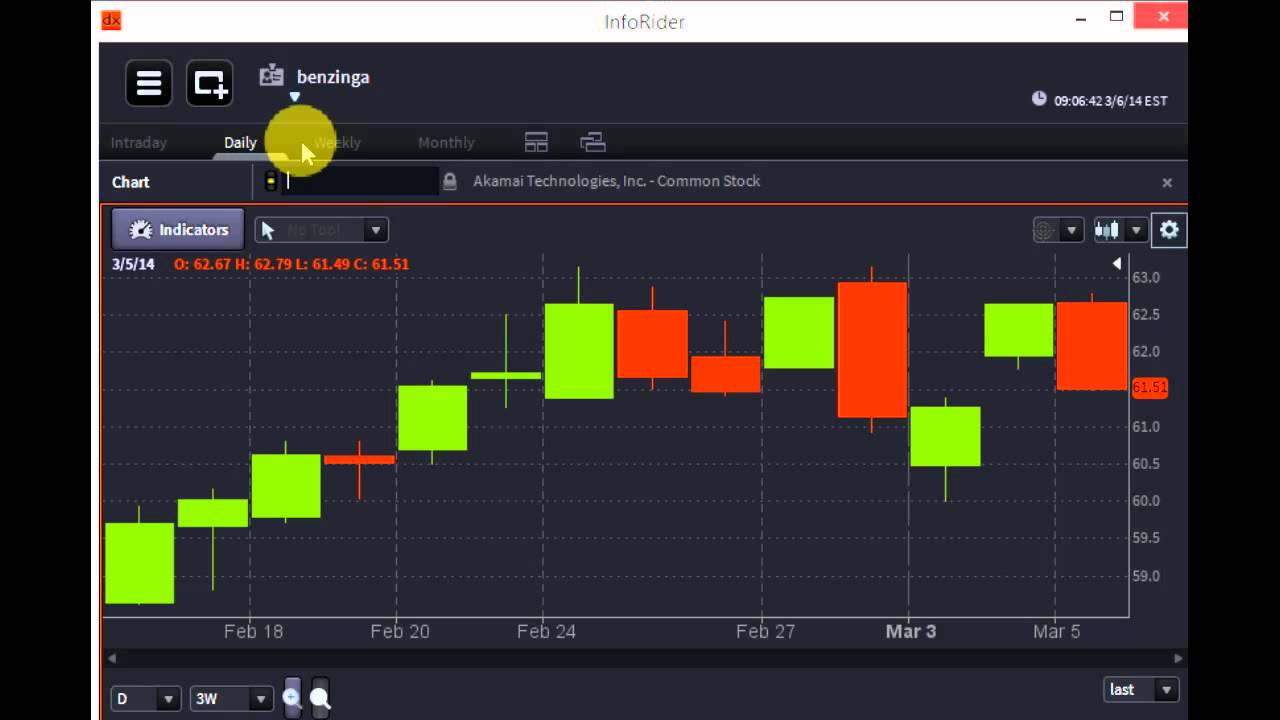Click the right scroll arrow of chart scrollbar

(x=1178, y=658)
